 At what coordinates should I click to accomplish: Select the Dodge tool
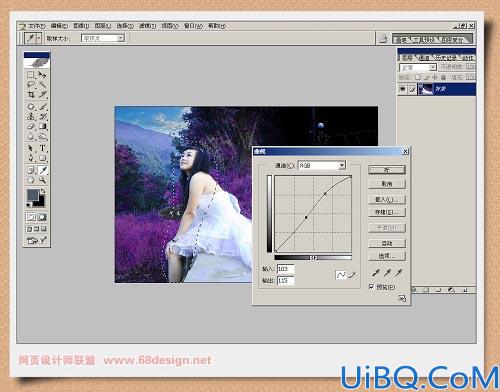pyautogui.click(x=42, y=136)
